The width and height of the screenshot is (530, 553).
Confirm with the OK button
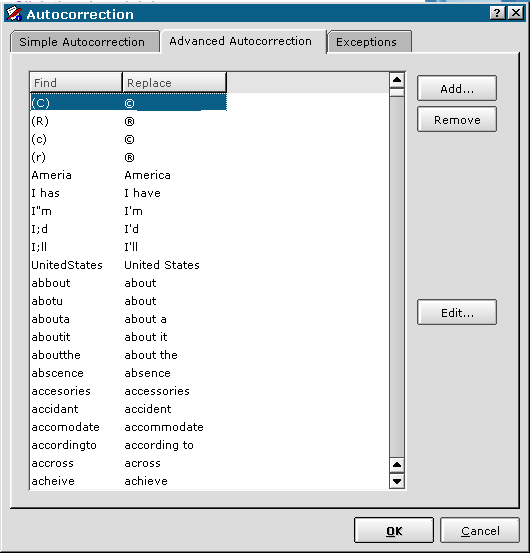tap(394, 530)
